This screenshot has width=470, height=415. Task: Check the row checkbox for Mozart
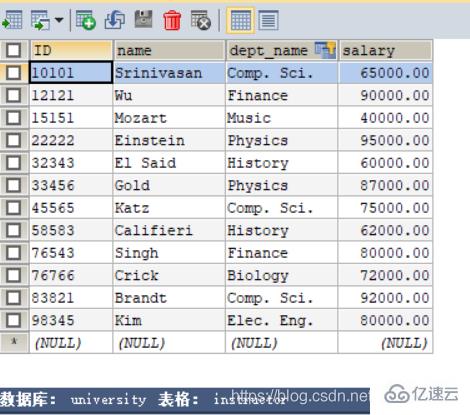pos(13,118)
